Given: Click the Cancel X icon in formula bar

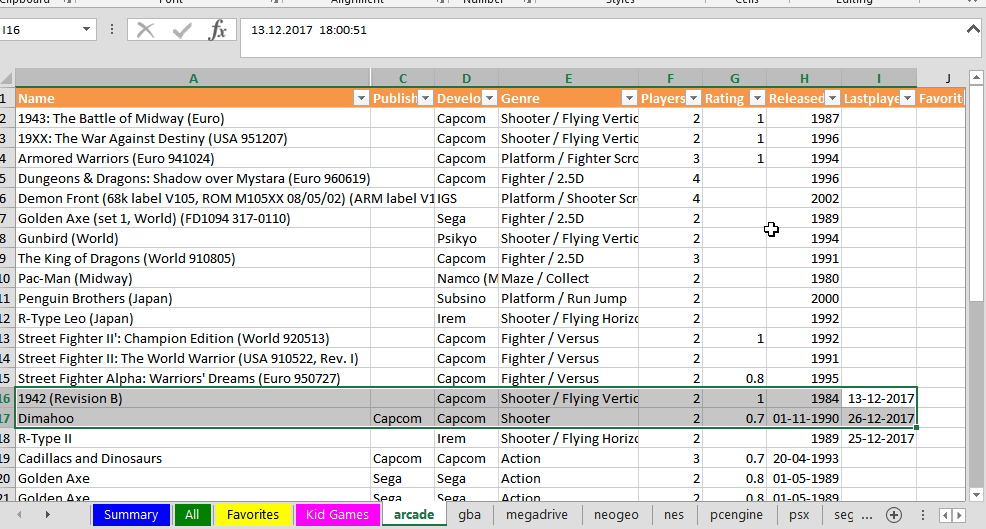Looking at the screenshot, I should tap(146, 30).
